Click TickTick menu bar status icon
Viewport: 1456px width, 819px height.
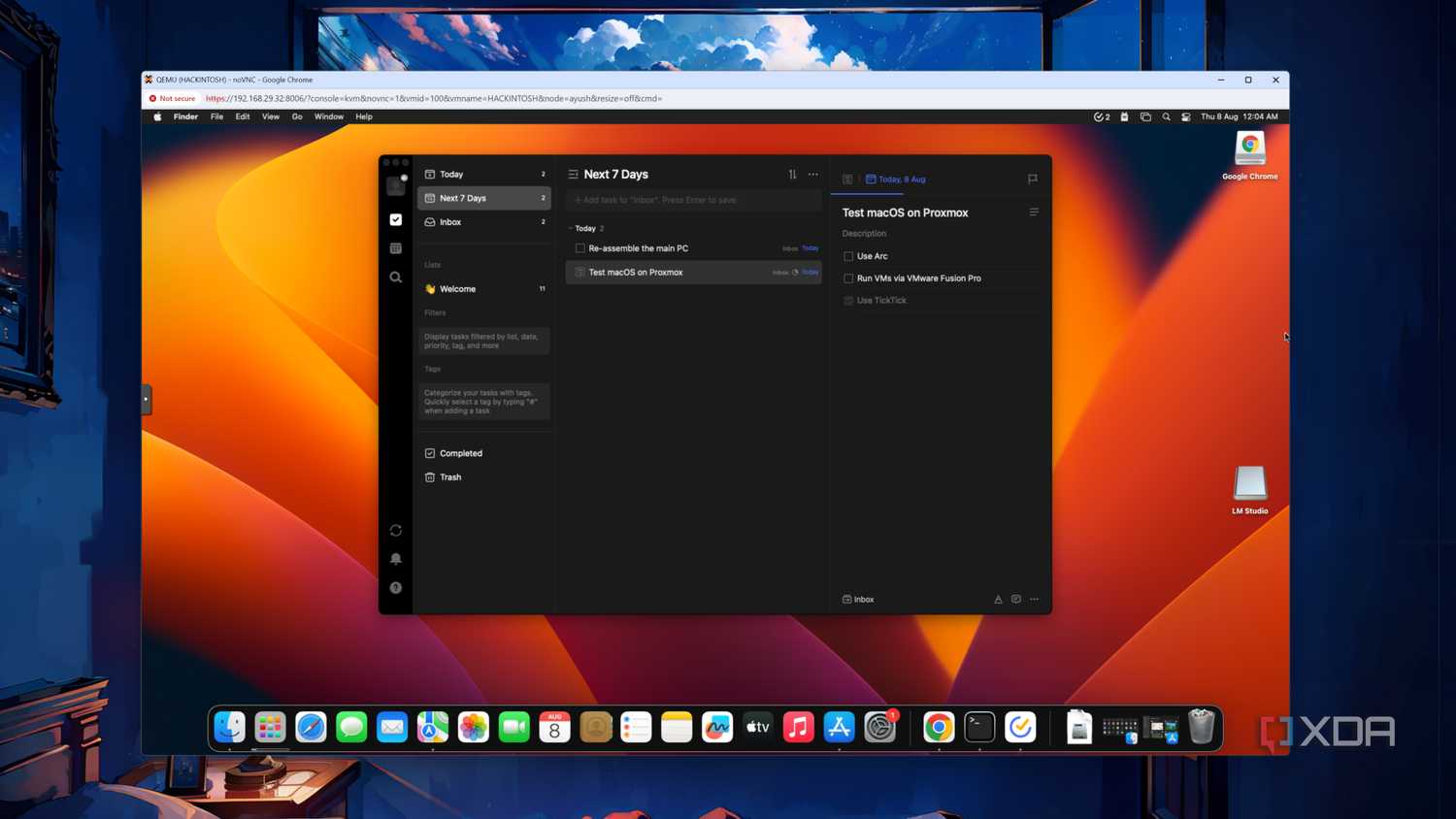[1102, 116]
